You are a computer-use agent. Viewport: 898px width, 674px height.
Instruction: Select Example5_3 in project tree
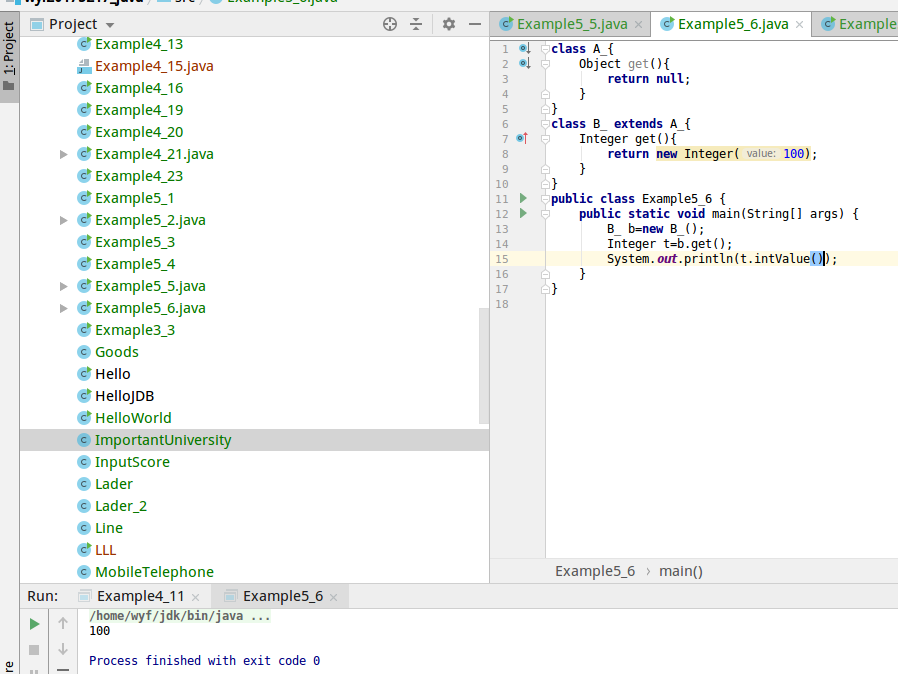(135, 242)
